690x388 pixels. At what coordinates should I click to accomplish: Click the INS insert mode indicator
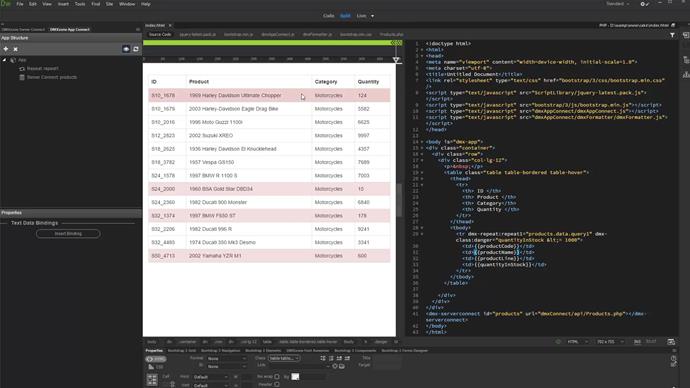point(637,342)
